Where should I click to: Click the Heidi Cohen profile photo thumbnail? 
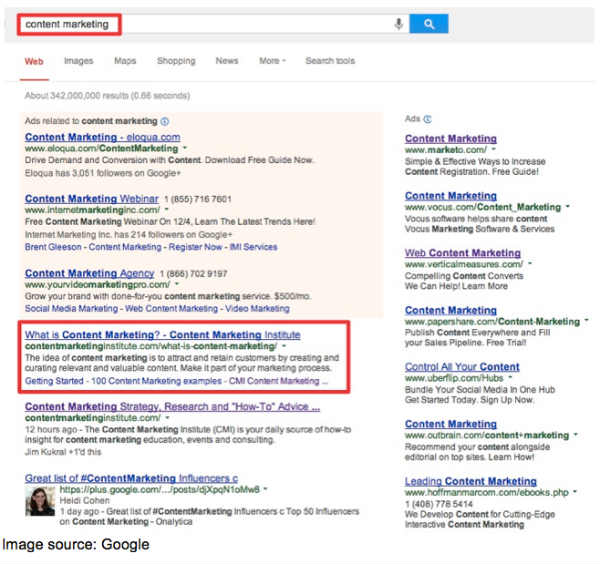(40, 501)
